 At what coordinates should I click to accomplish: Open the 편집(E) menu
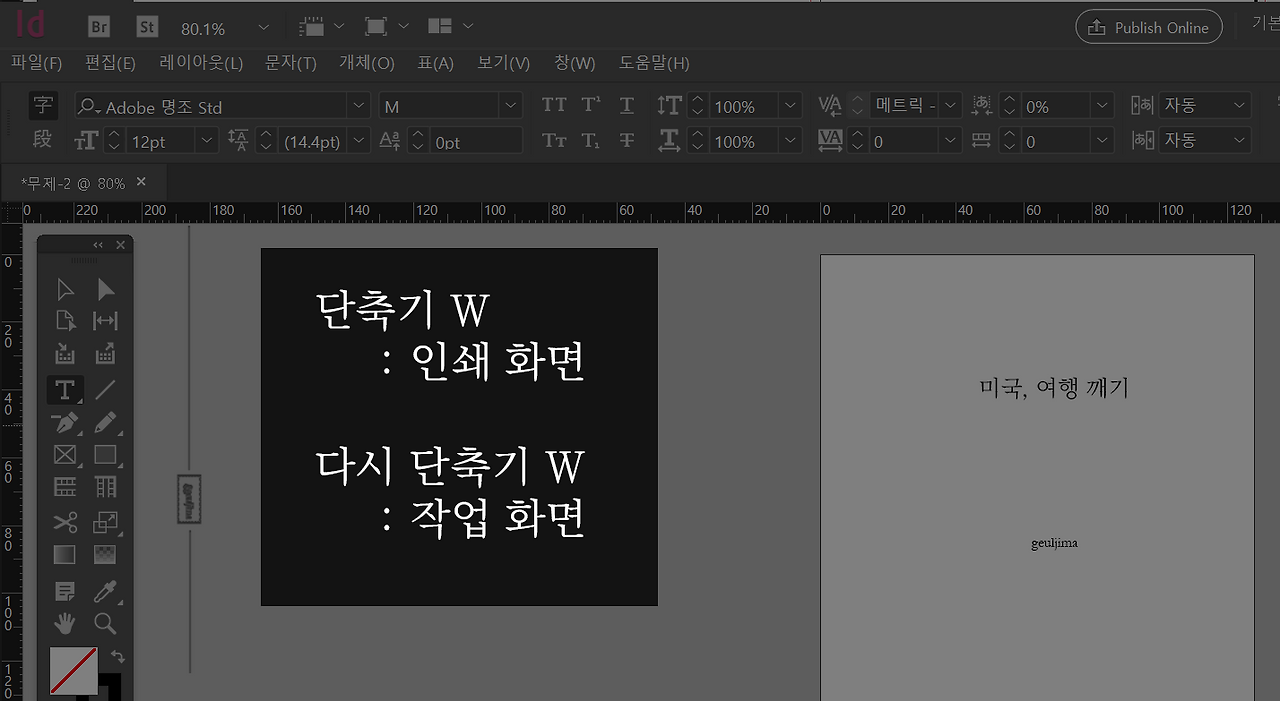tap(110, 63)
